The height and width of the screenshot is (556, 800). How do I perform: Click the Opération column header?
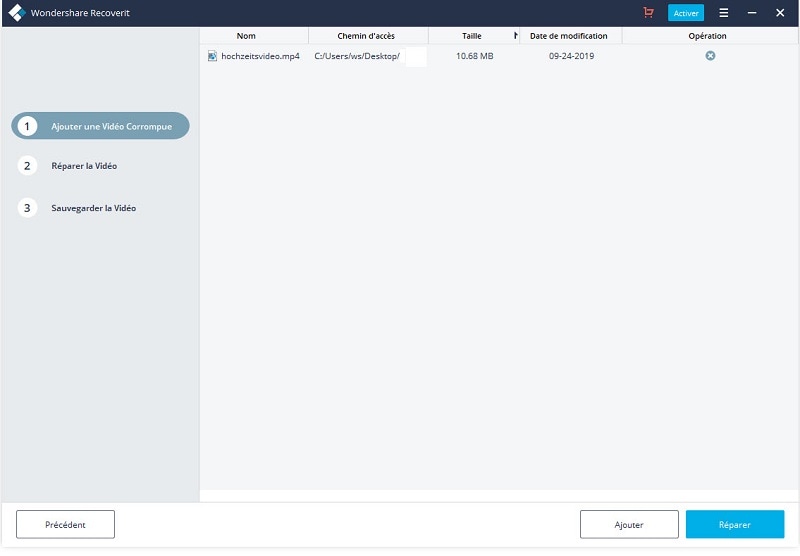(710, 36)
